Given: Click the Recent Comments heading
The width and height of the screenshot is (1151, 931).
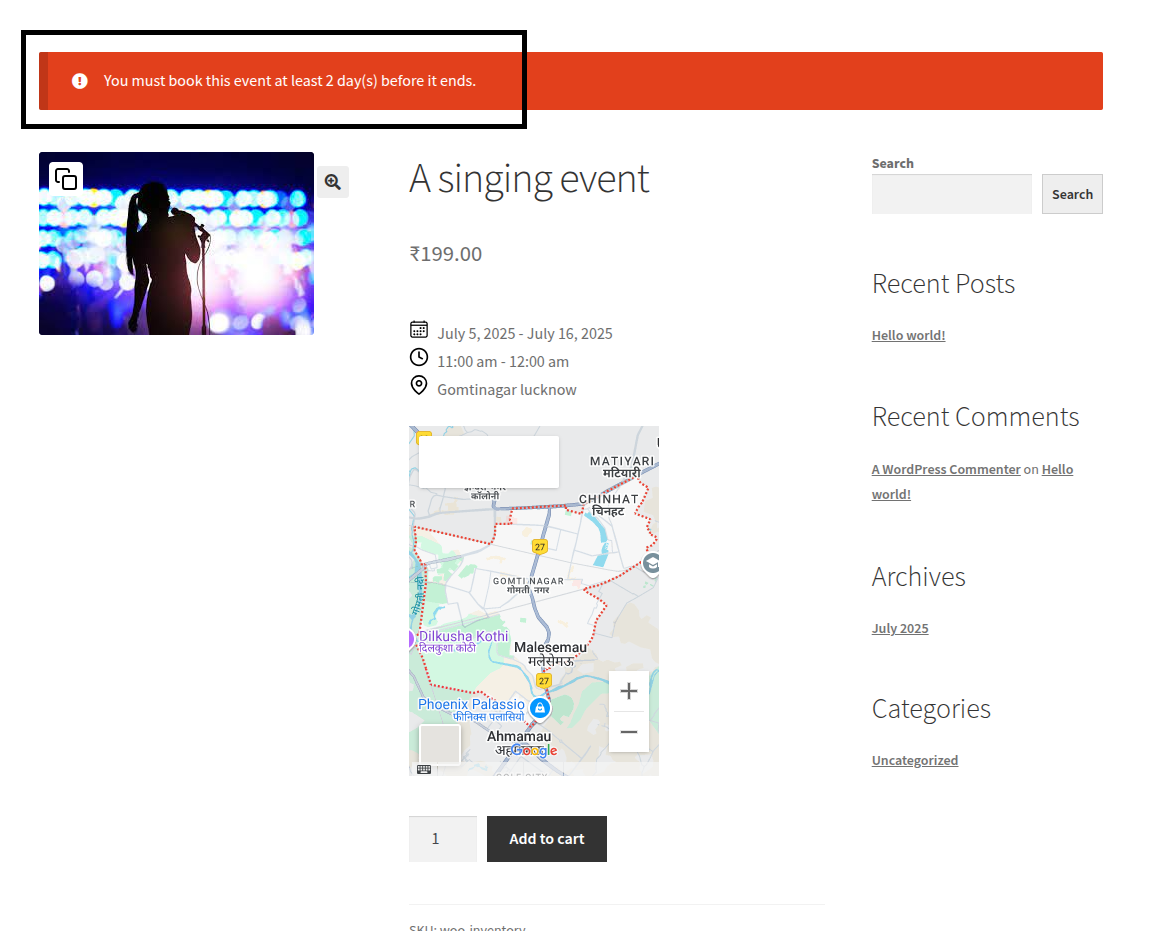Looking at the screenshot, I should pos(975,417).
